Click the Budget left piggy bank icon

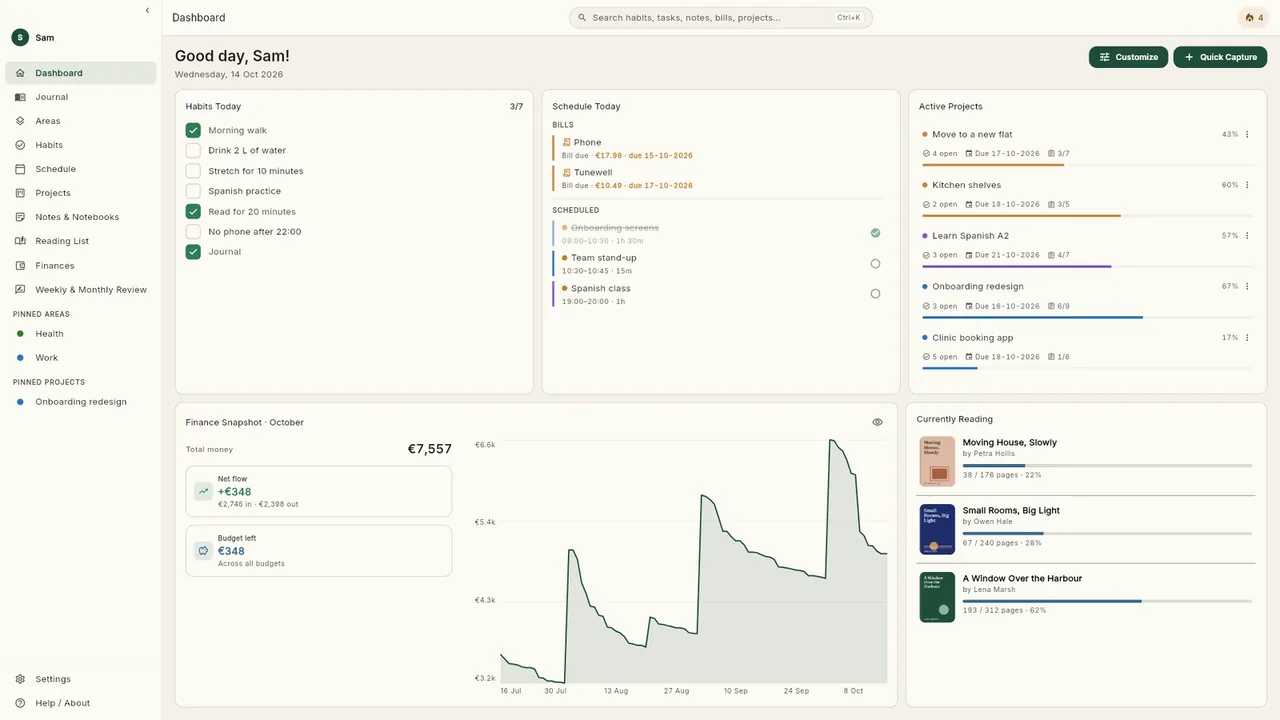(x=204, y=550)
